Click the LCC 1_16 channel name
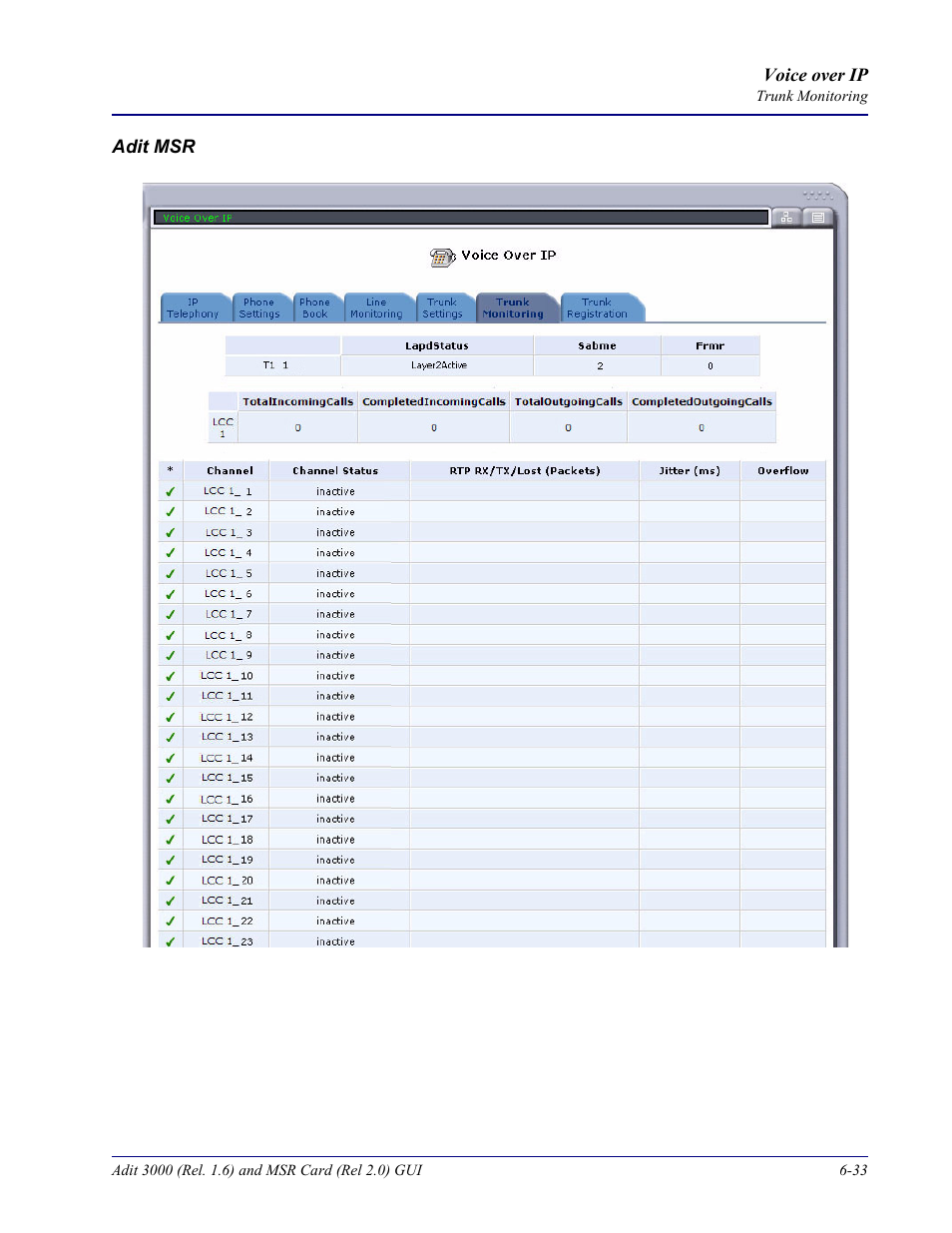This screenshot has height=1233, width=952. click(228, 799)
